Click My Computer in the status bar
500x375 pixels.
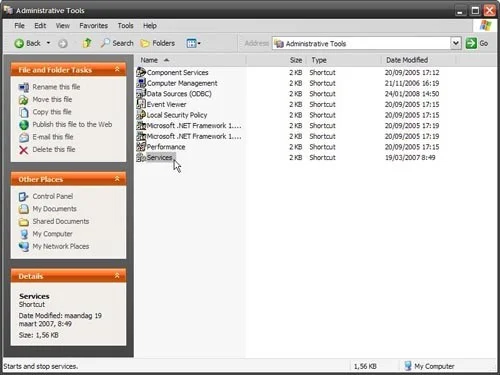pyautogui.click(x=429, y=366)
